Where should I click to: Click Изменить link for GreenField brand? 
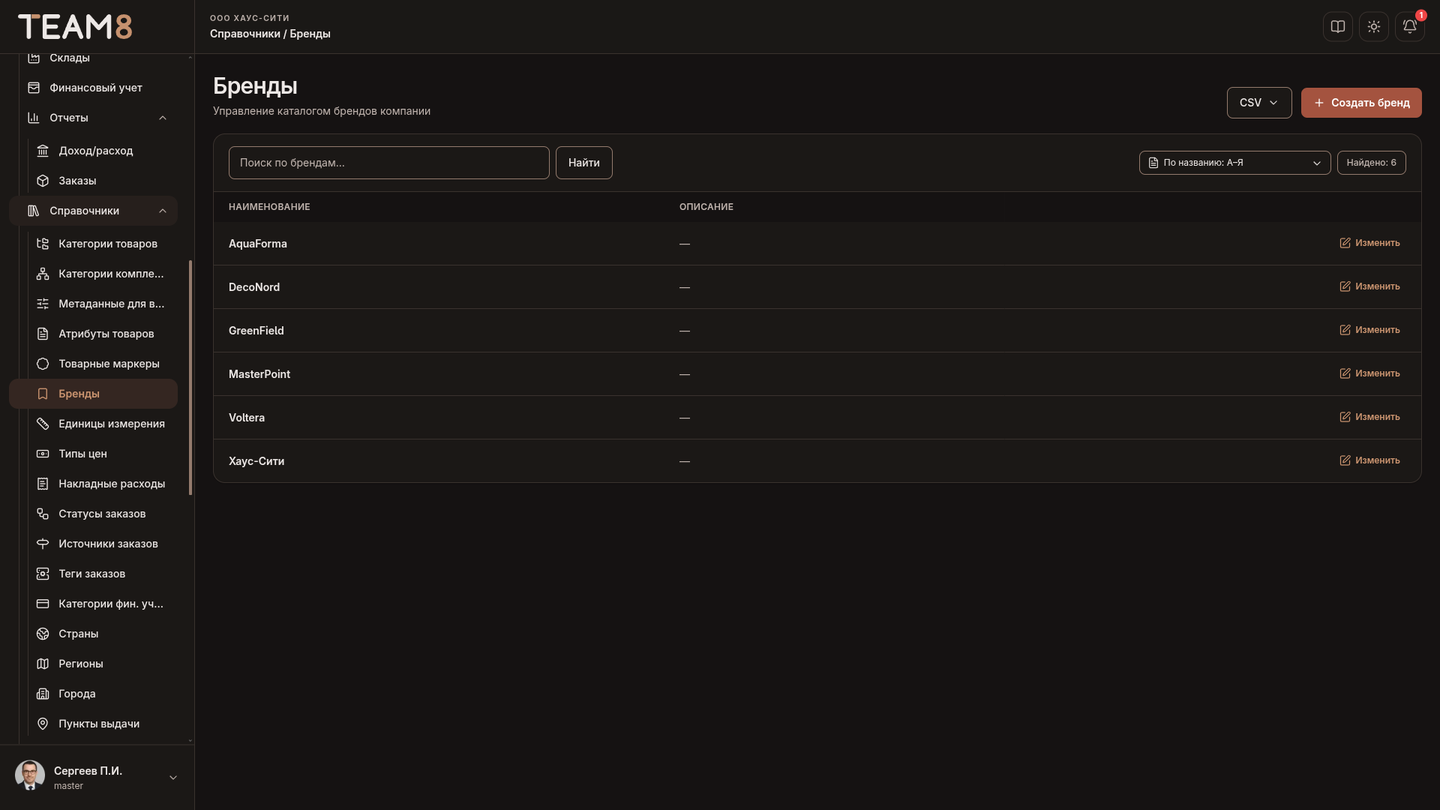tap(1370, 330)
